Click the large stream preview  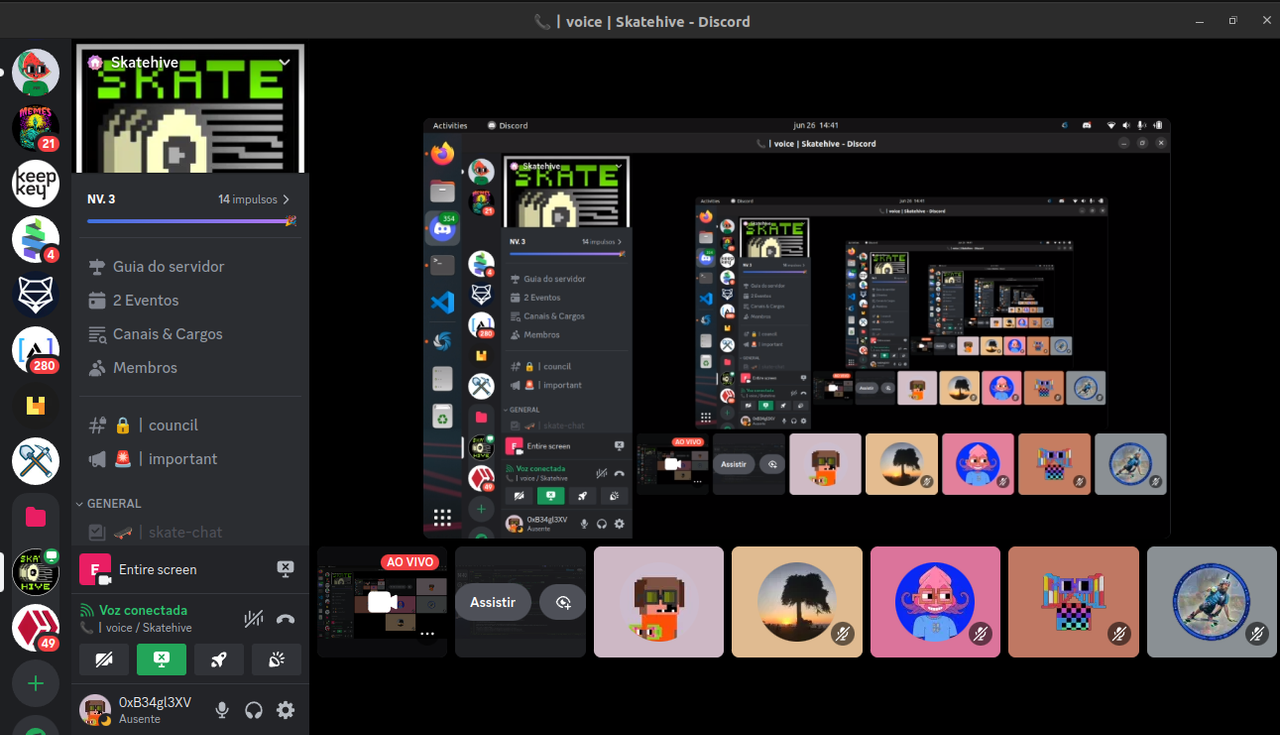(x=797, y=328)
